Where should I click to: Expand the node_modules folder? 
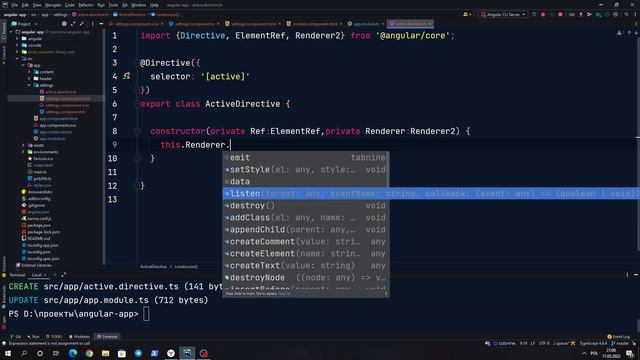coord(17,52)
